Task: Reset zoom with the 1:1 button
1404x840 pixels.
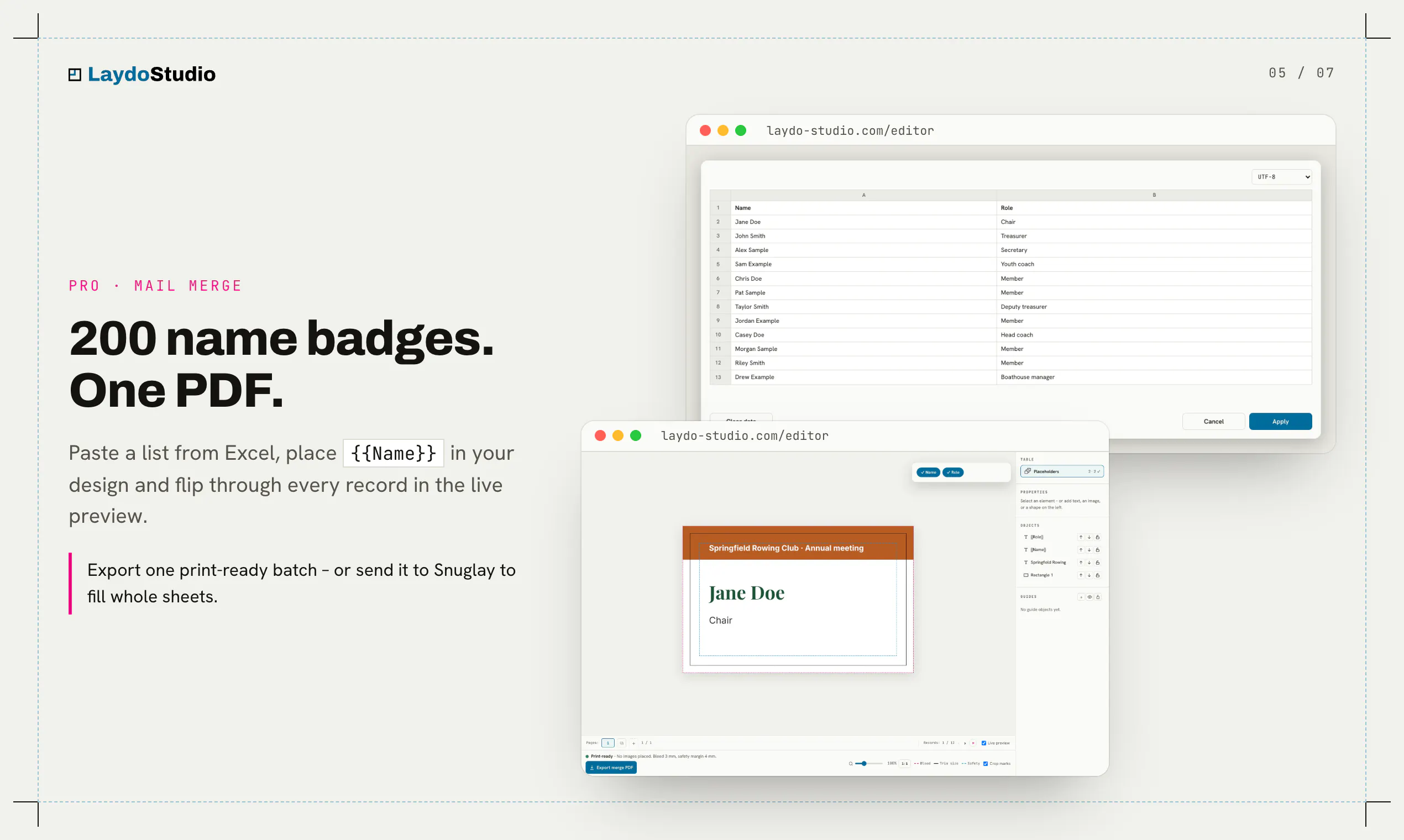Action: pyautogui.click(x=905, y=764)
